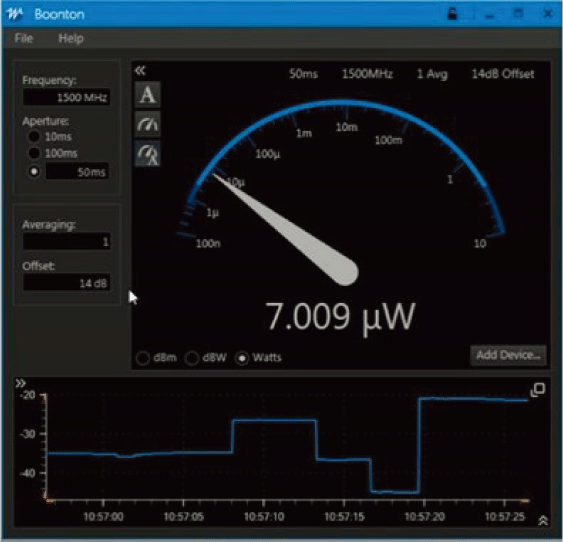563x542 pixels.
Task: Open the File menu
Action: (x=24, y=38)
